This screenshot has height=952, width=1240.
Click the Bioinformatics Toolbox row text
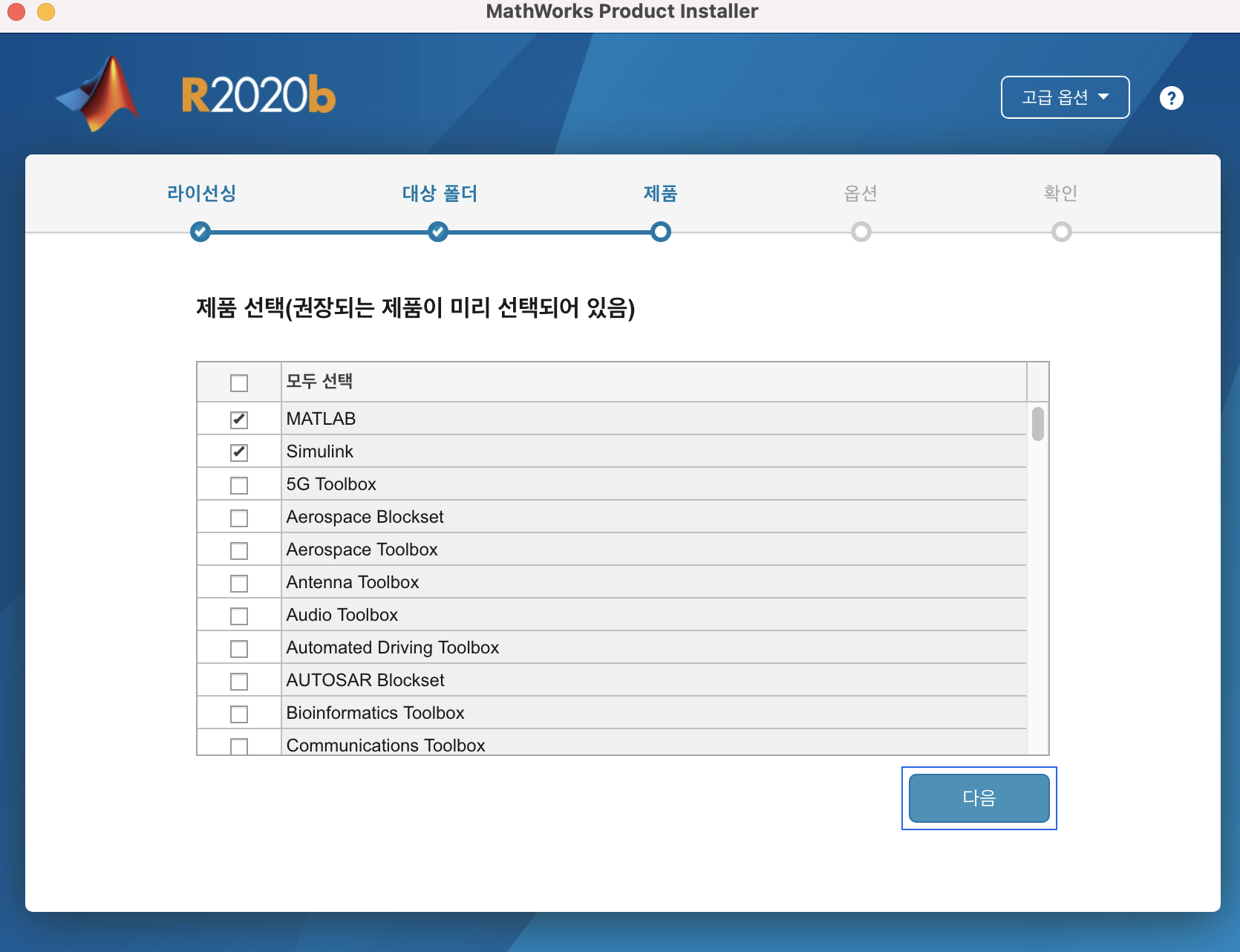[375, 713]
